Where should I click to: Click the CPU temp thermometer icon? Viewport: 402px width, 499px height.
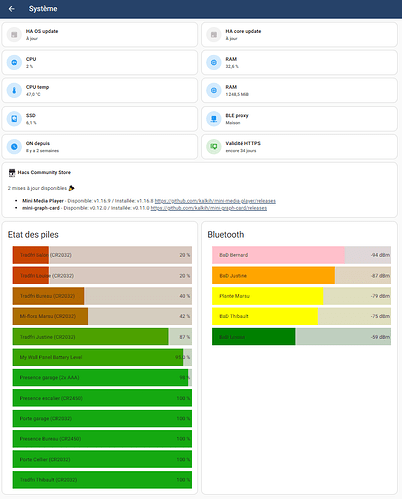pos(14,90)
